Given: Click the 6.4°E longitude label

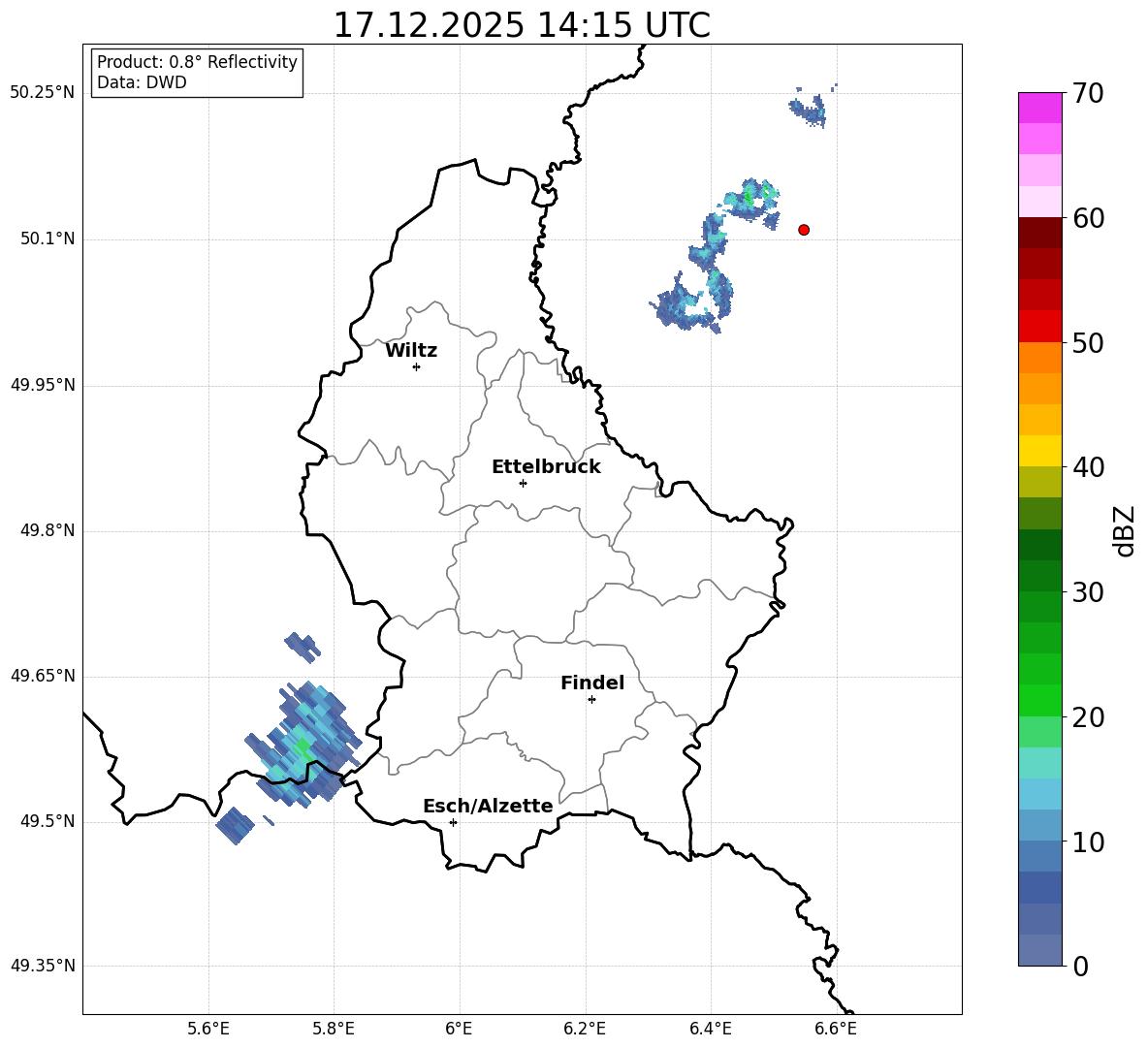Looking at the screenshot, I should coord(711,1029).
